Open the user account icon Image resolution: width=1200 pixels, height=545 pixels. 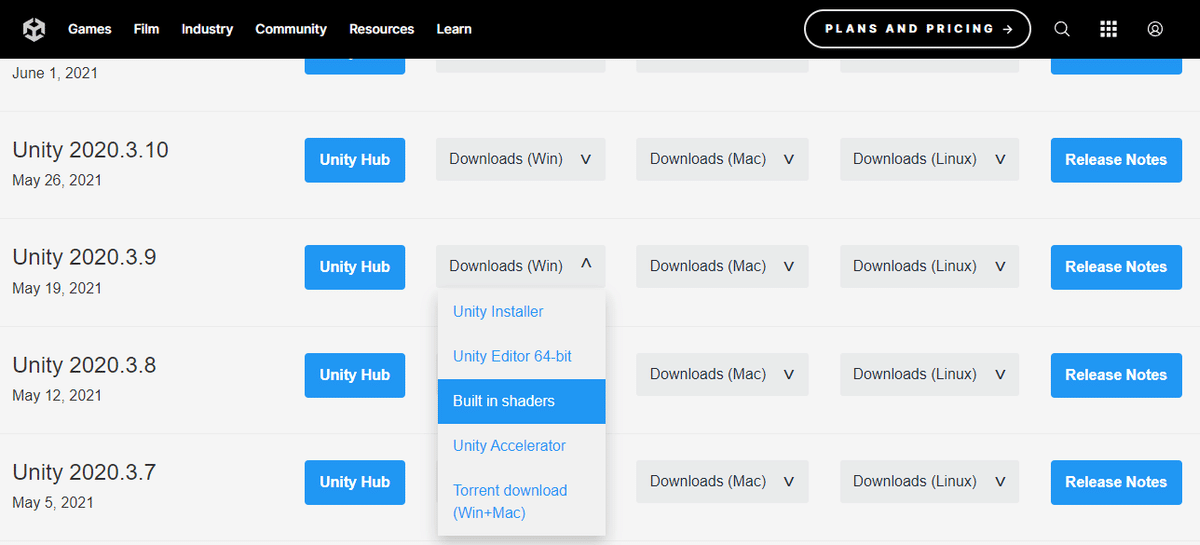[x=1155, y=29]
